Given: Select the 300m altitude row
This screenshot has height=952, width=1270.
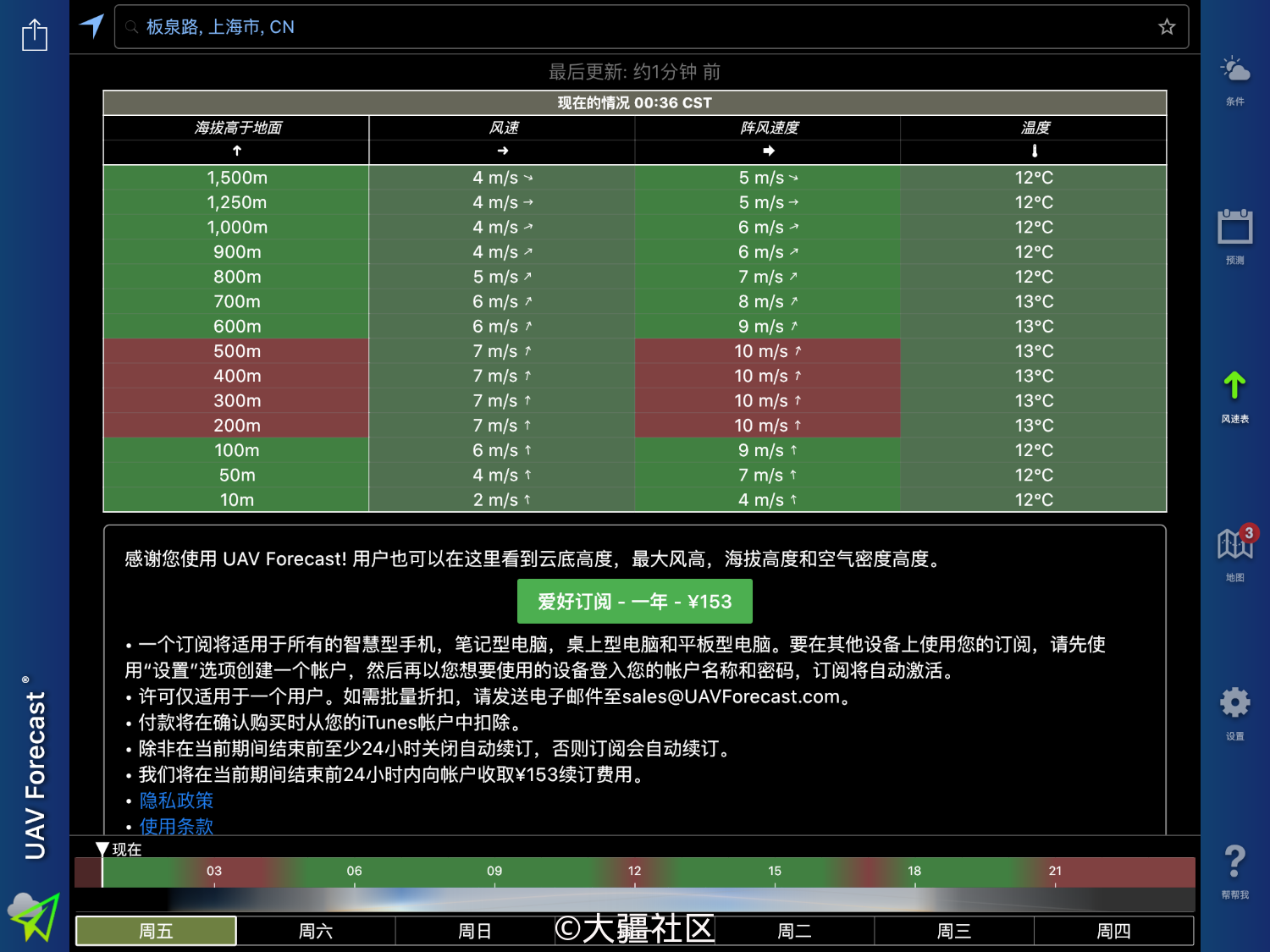Looking at the screenshot, I should coord(635,400).
